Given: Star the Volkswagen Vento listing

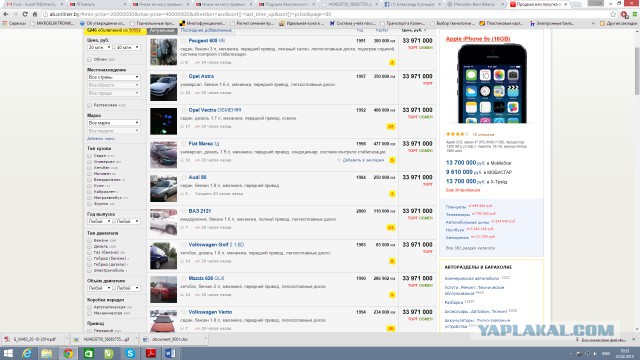Looking at the screenshot, I should click(184, 312).
